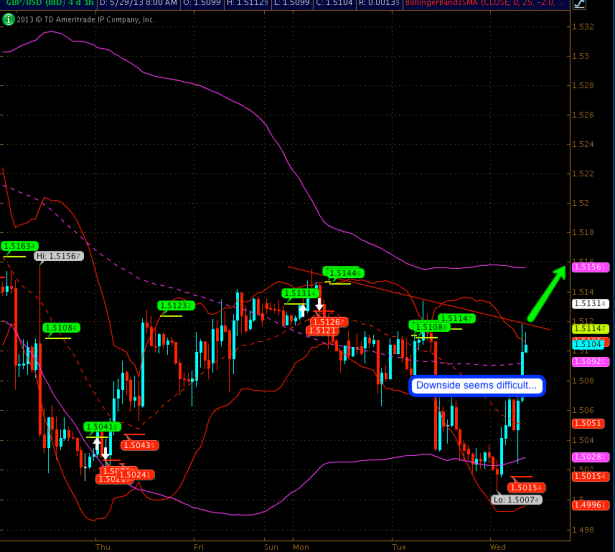The image size is (615, 552).
Task: Click the 1.498 tick on the price axis
Action: click(x=583, y=530)
